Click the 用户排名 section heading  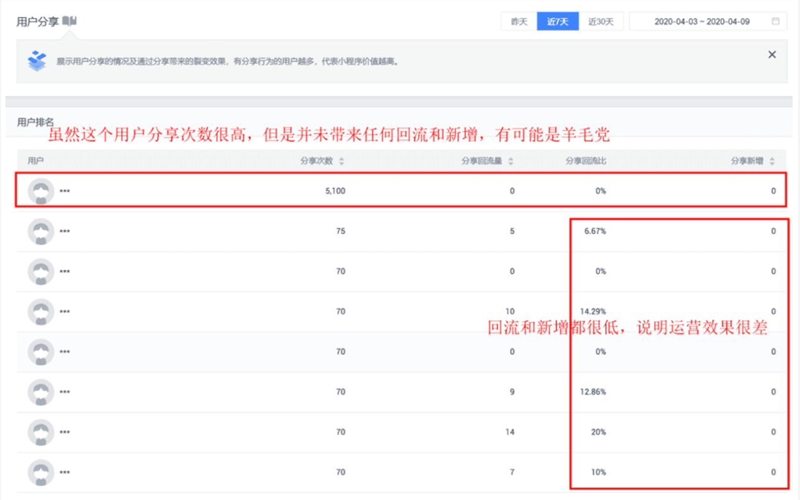tap(35, 122)
